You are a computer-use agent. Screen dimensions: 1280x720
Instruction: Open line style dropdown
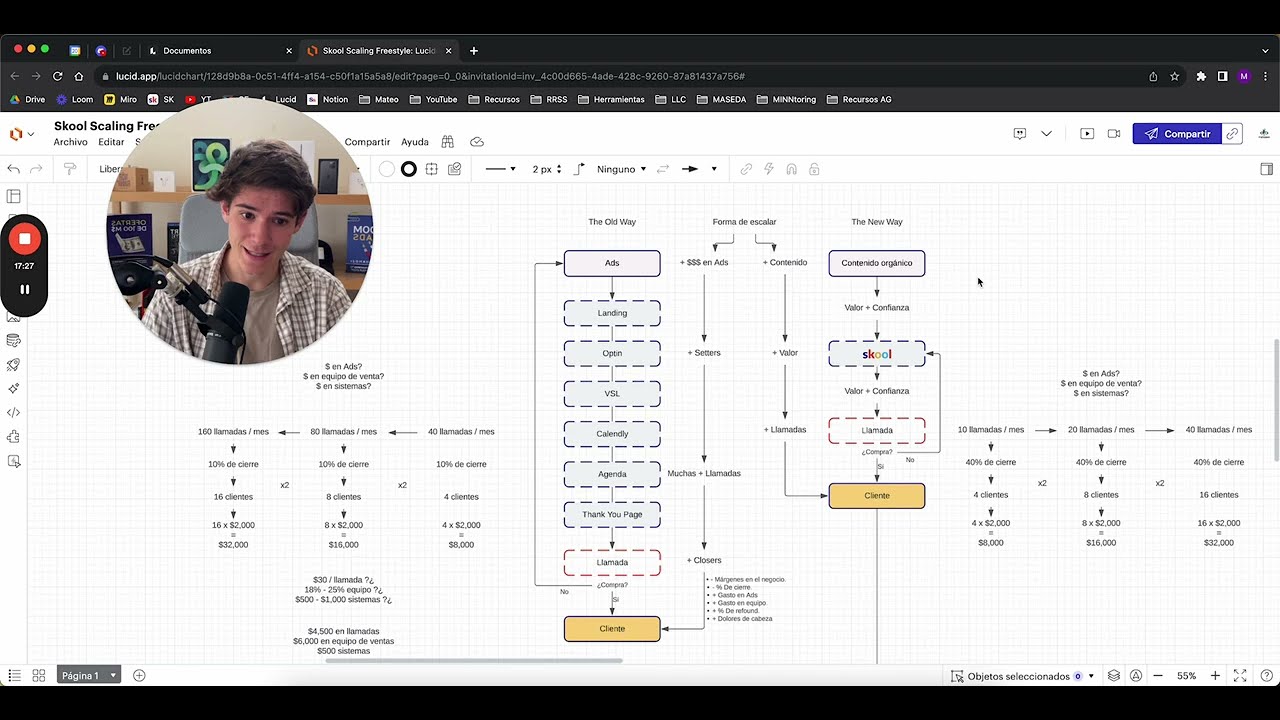tap(501, 169)
